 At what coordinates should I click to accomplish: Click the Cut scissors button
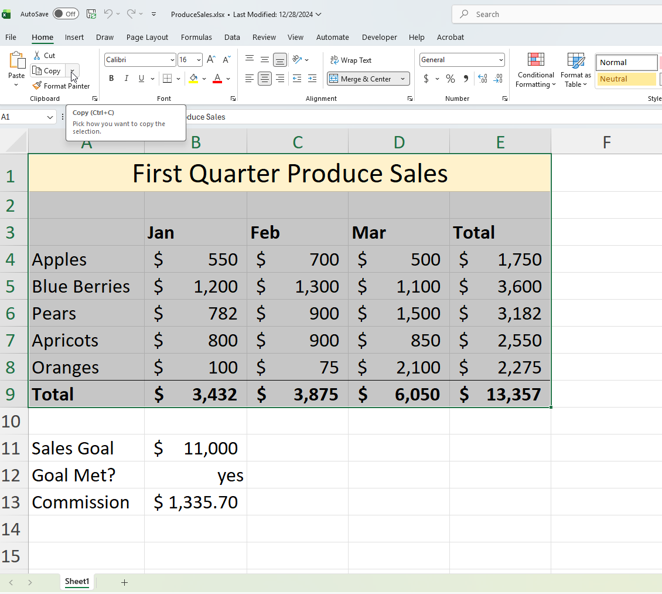(x=44, y=55)
